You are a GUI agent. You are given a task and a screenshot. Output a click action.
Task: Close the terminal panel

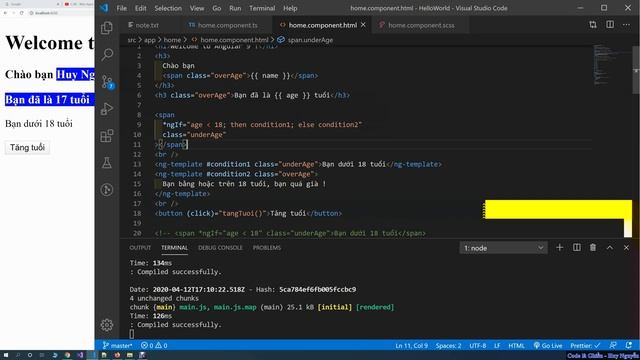626,248
